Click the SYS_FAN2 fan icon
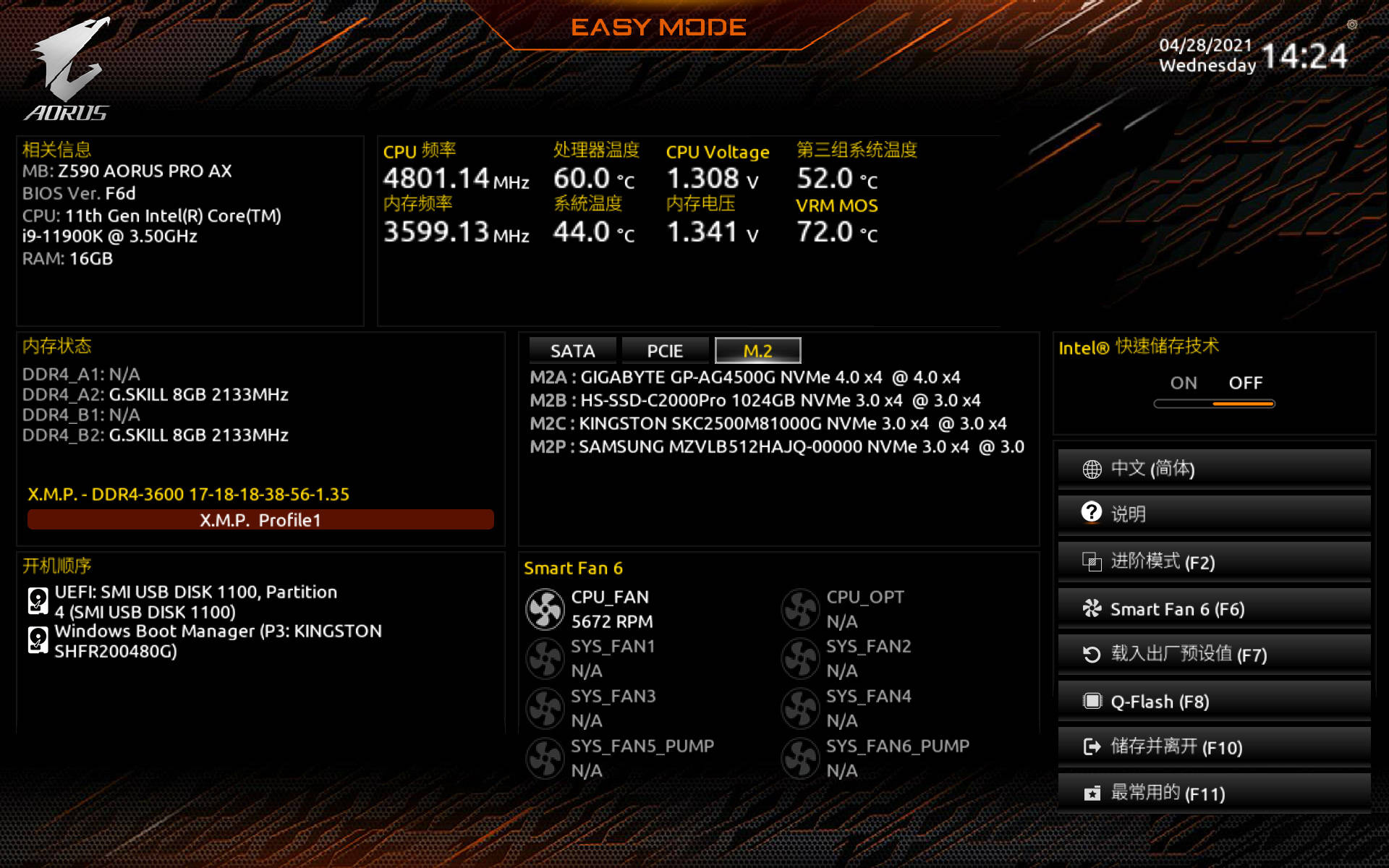This screenshot has height=868, width=1389. click(x=800, y=658)
